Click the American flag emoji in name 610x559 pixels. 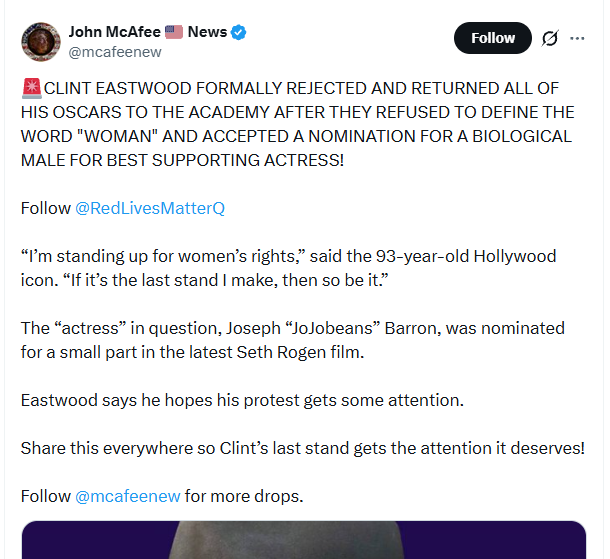point(174,32)
